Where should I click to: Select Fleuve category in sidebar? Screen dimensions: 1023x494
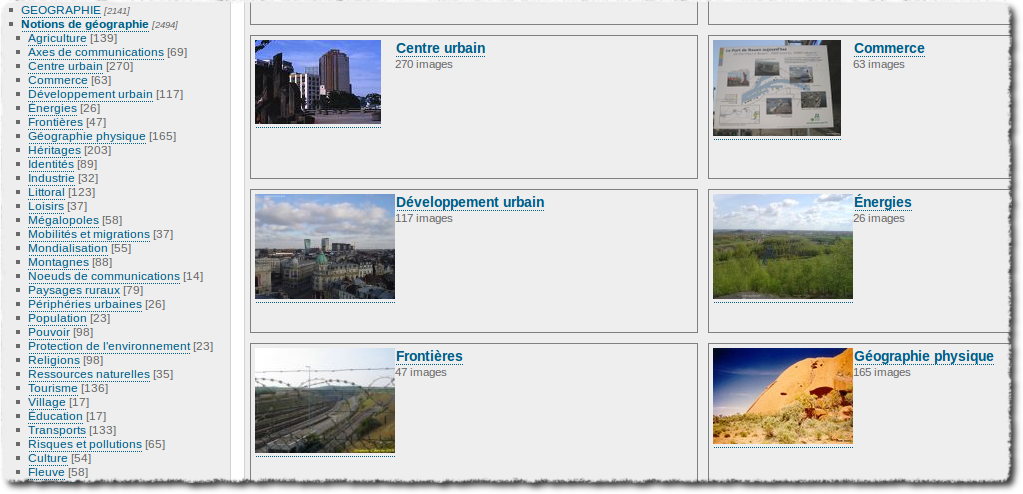46,472
